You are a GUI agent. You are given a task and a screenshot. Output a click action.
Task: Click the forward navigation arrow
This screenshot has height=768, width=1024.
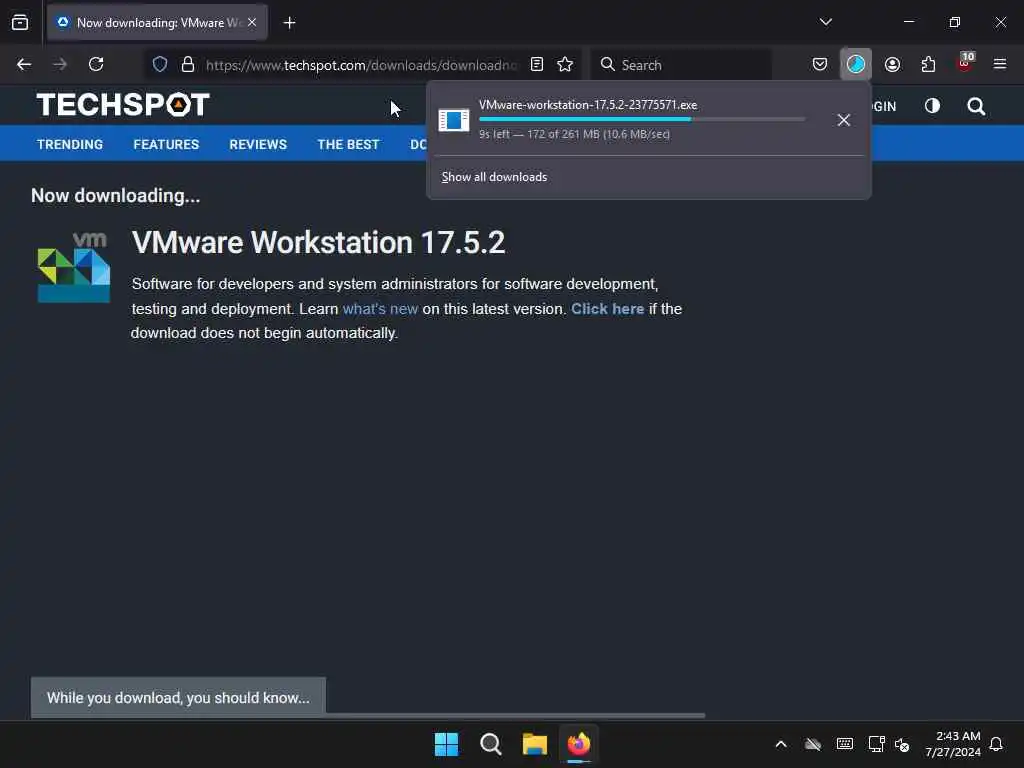pos(60,64)
